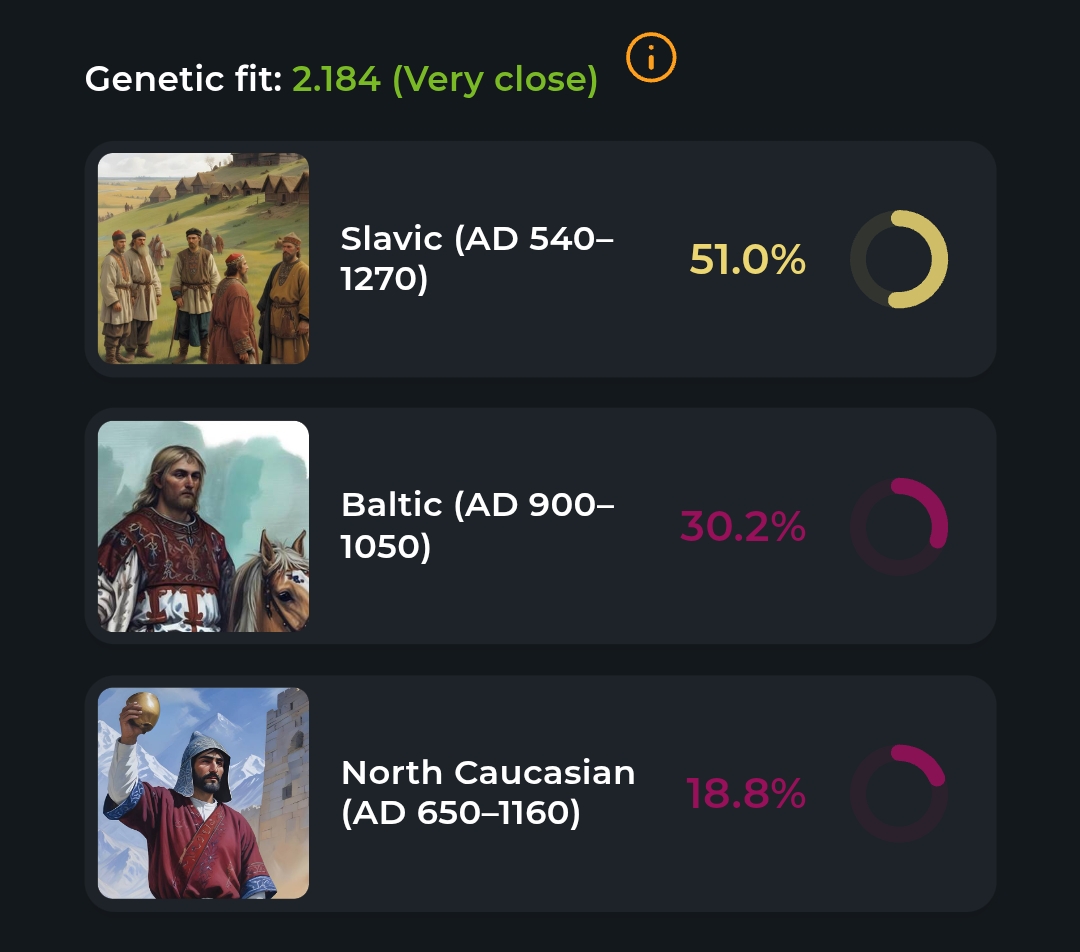The width and height of the screenshot is (1080, 952).
Task: Select the North Caucasian (AD 650–1160) label
Action: 487,793
